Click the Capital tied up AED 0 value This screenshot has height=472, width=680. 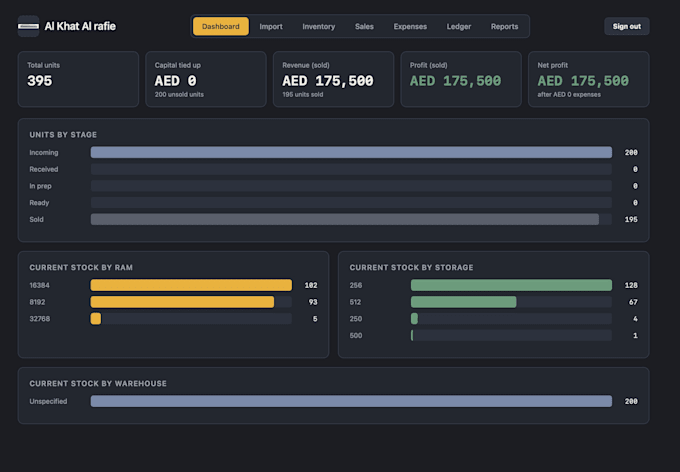pyautogui.click(x=176, y=81)
